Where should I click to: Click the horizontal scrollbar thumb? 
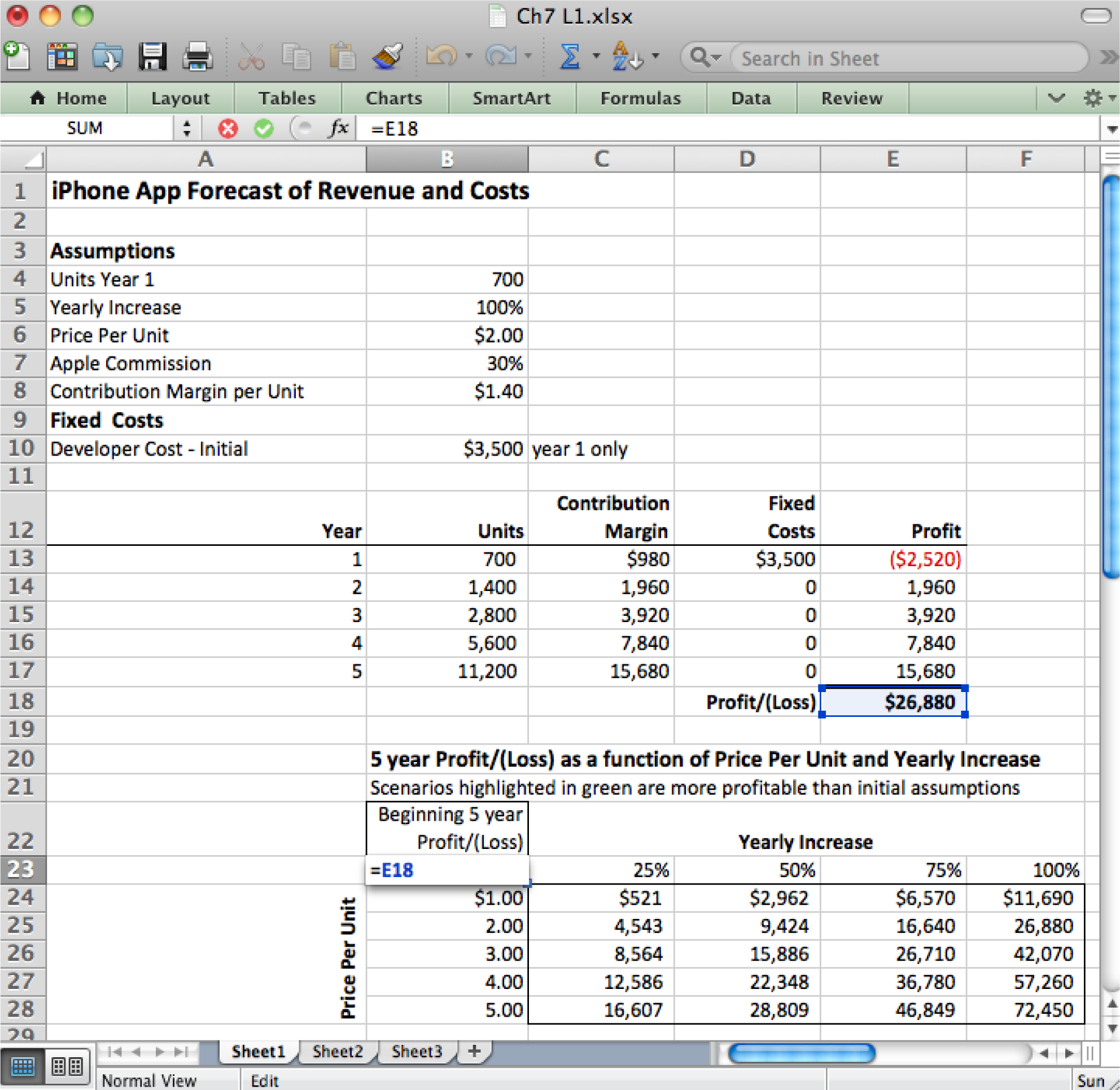801,1053
